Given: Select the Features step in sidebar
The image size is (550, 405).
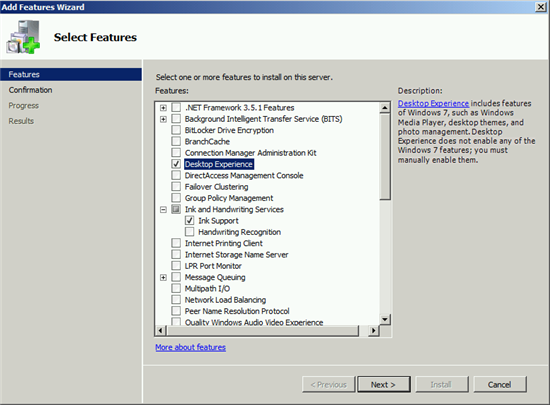Looking at the screenshot, I should pos(71,74).
